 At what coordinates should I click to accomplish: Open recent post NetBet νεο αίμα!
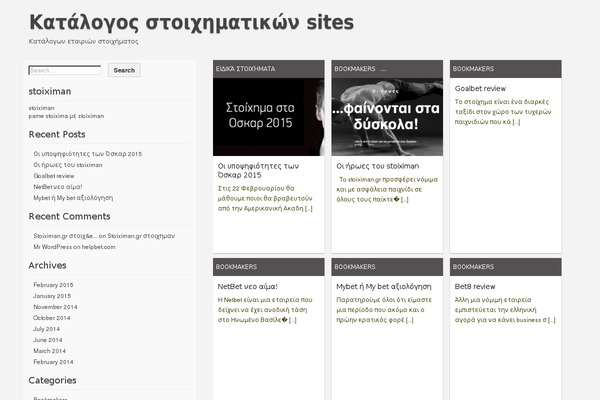[x=57, y=187]
